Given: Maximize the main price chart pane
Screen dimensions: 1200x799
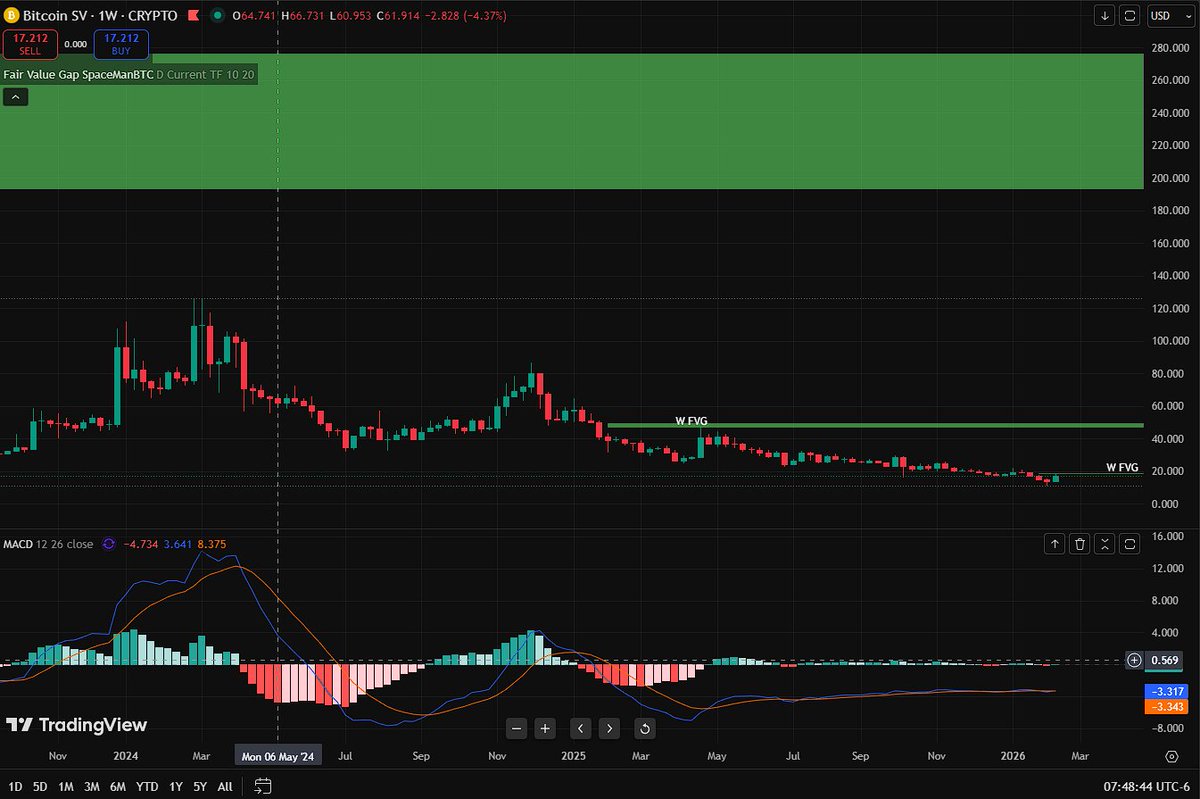Looking at the screenshot, I should 1130,16.
